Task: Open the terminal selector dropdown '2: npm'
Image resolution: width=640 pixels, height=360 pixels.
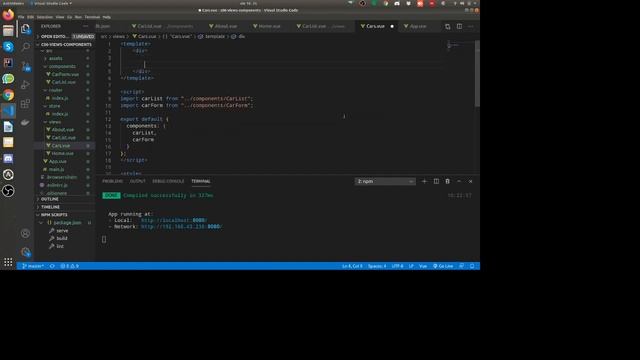Action: coord(385,181)
